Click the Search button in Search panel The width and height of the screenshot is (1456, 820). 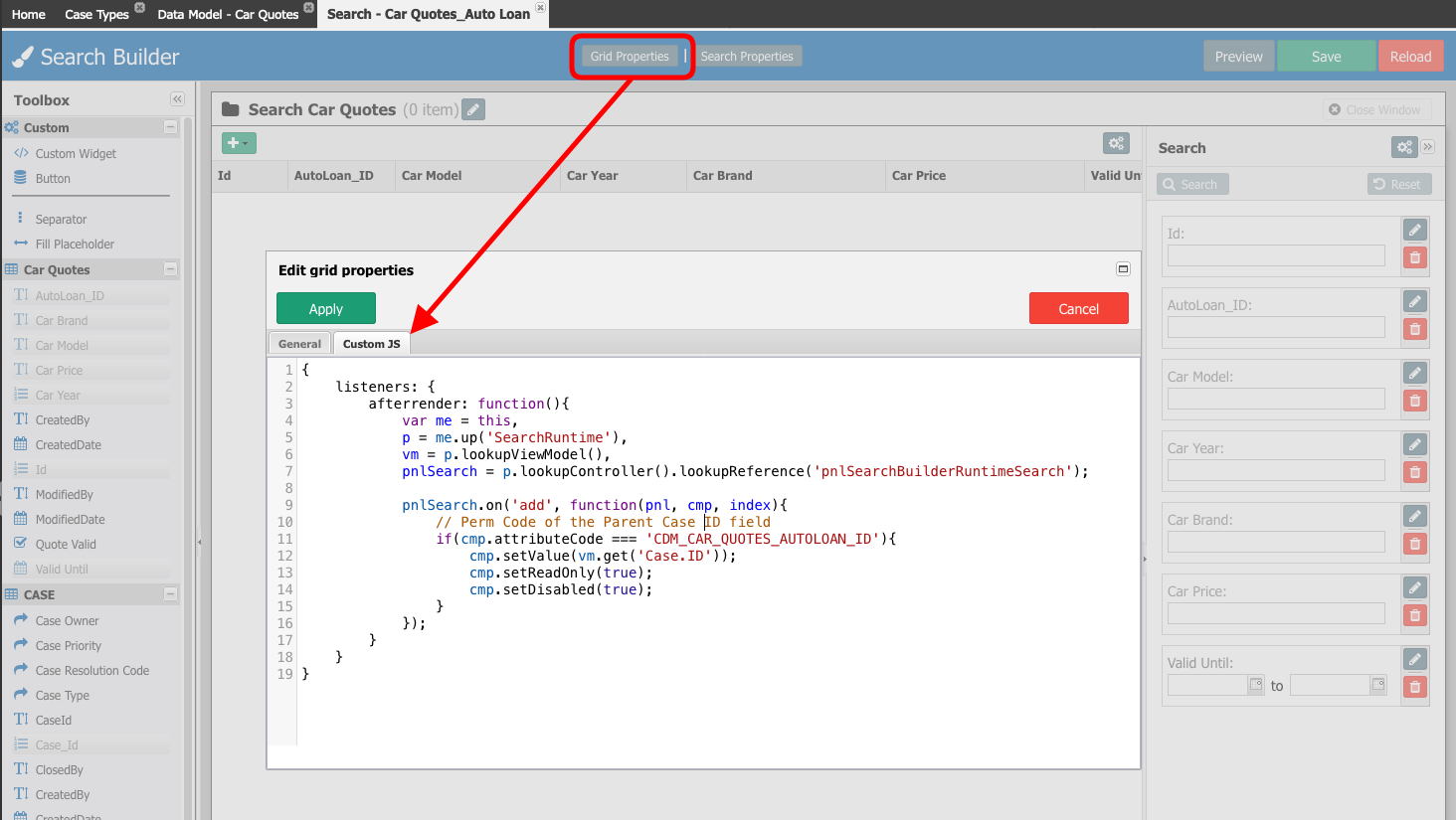click(1193, 184)
